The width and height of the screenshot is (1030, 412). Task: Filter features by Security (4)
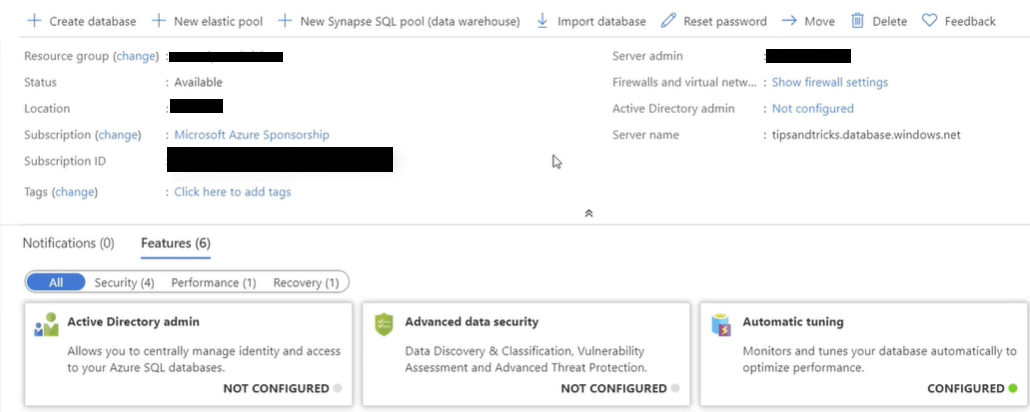point(124,283)
